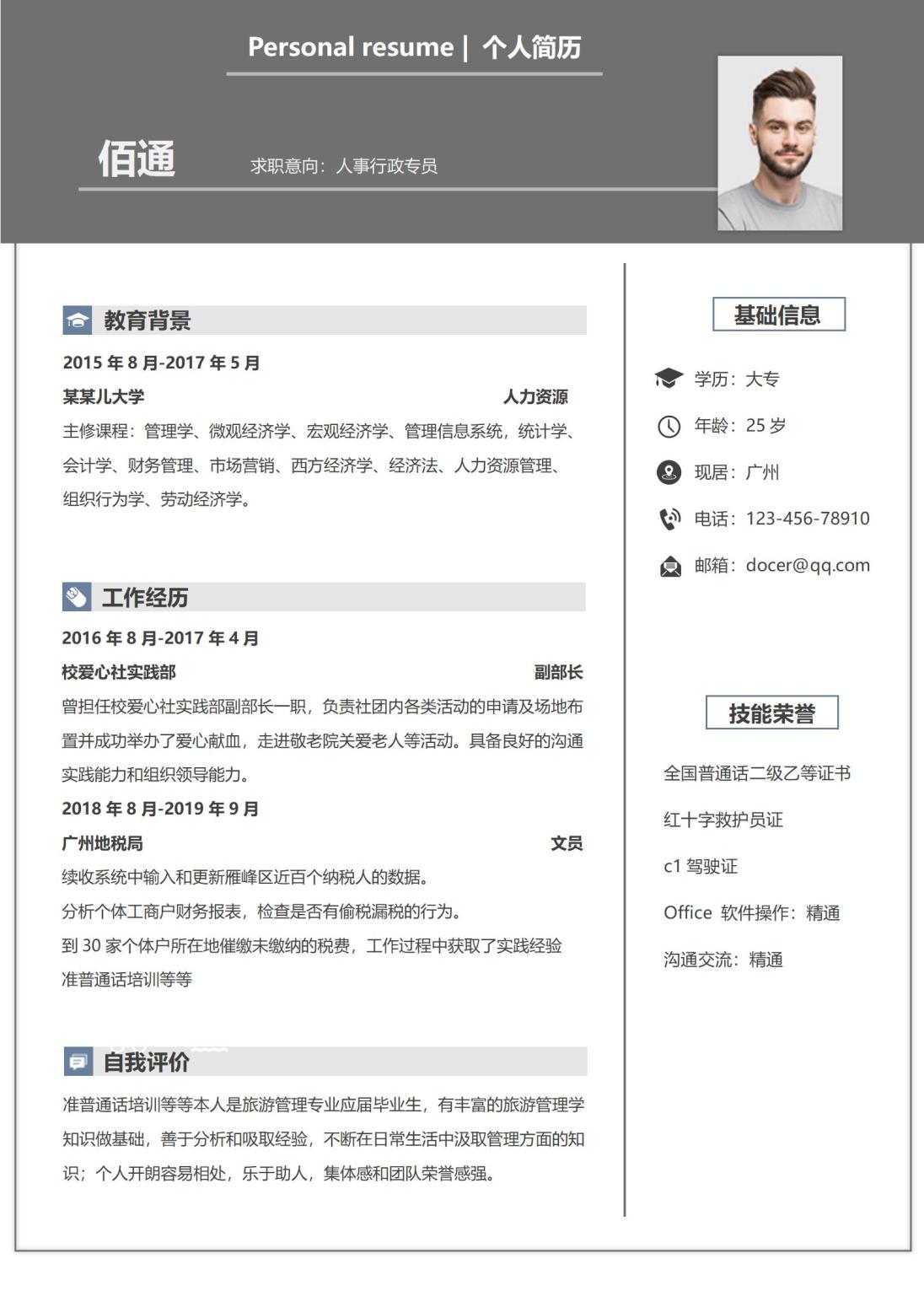The height and width of the screenshot is (1307, 924).
Task: Select date 2016年8月-2017年4月
Action: pyautogui.click(x=160, y=638)
